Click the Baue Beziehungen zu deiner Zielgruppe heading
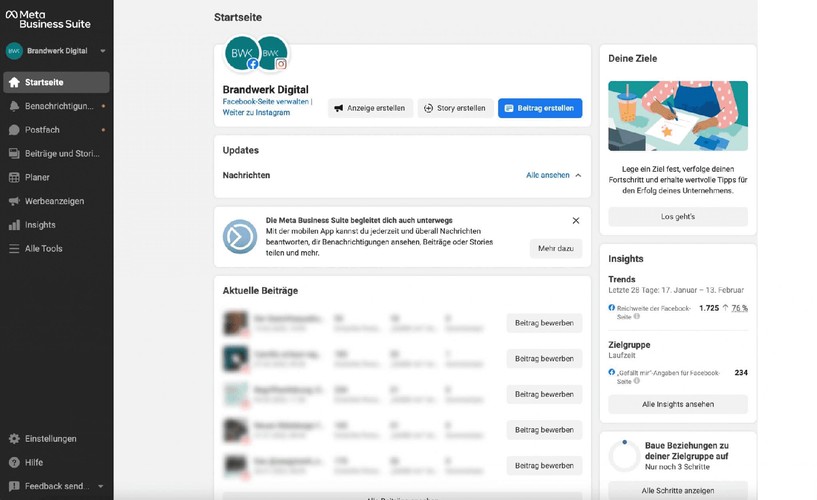Viewport: 817px width, 500px height. (x=687, y=451)
